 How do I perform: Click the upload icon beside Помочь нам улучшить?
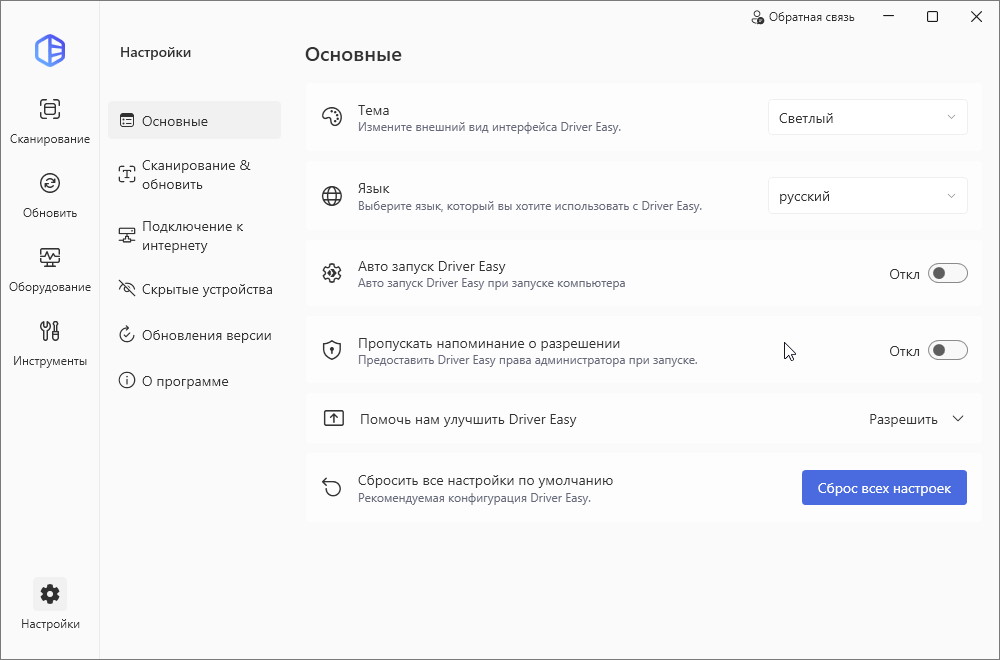click(x=334, y=418)
